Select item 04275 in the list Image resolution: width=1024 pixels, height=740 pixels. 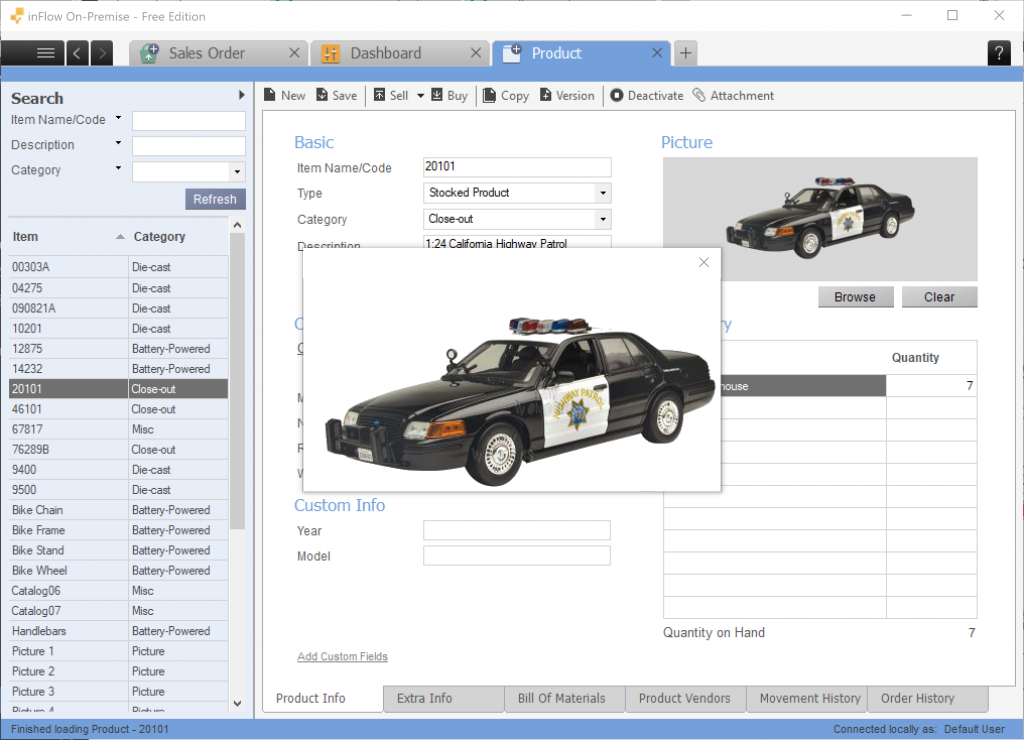[118, 288]
